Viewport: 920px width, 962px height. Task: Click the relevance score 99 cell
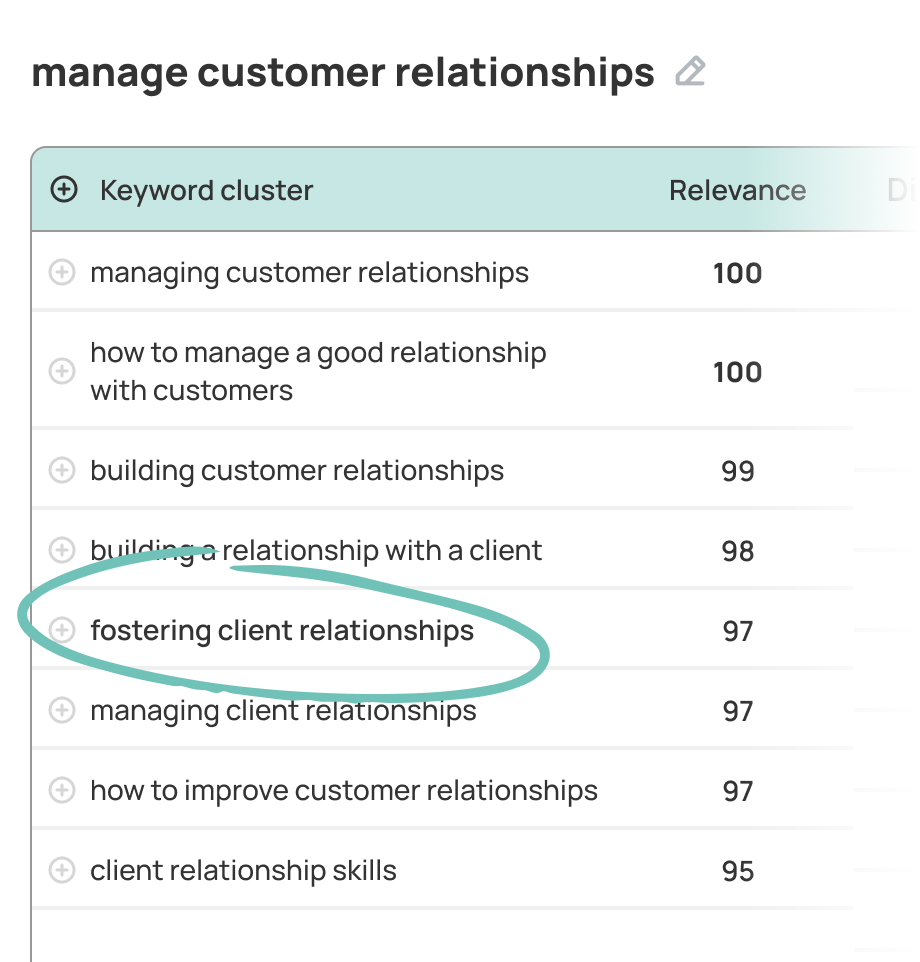point(738,471)
